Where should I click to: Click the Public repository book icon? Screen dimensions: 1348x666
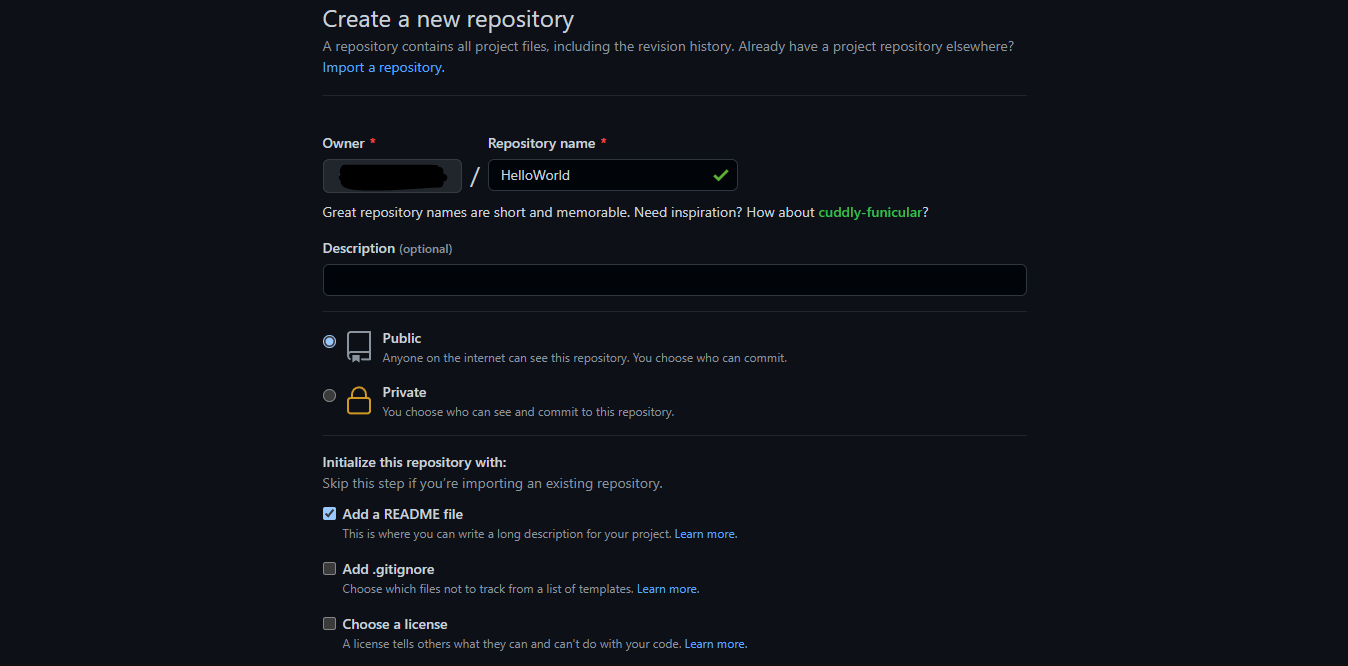[x=359, y=346]
